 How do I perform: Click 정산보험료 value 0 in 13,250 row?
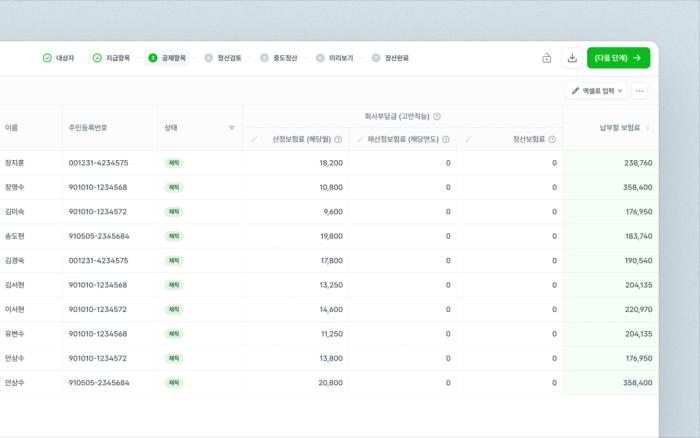pos(554,285)
